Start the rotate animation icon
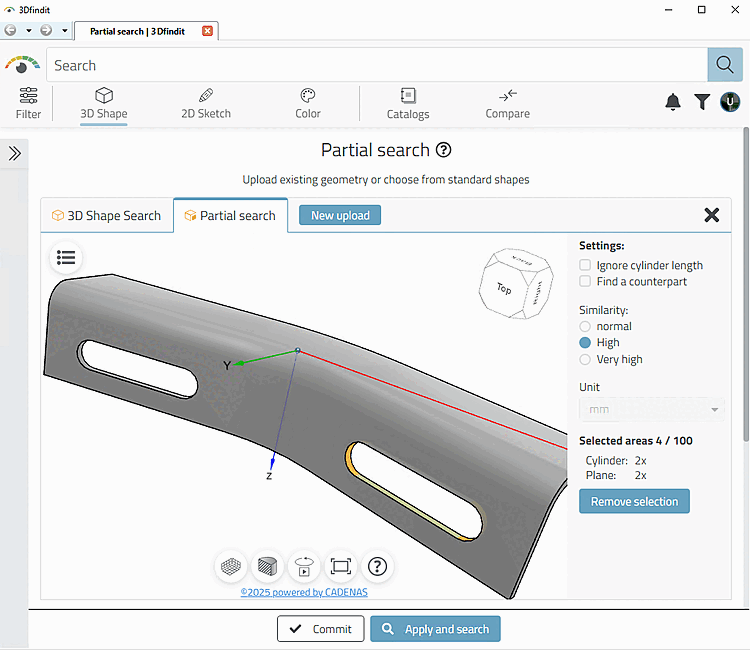The width and height of the screenshot is (750, 650). [304, 567]
